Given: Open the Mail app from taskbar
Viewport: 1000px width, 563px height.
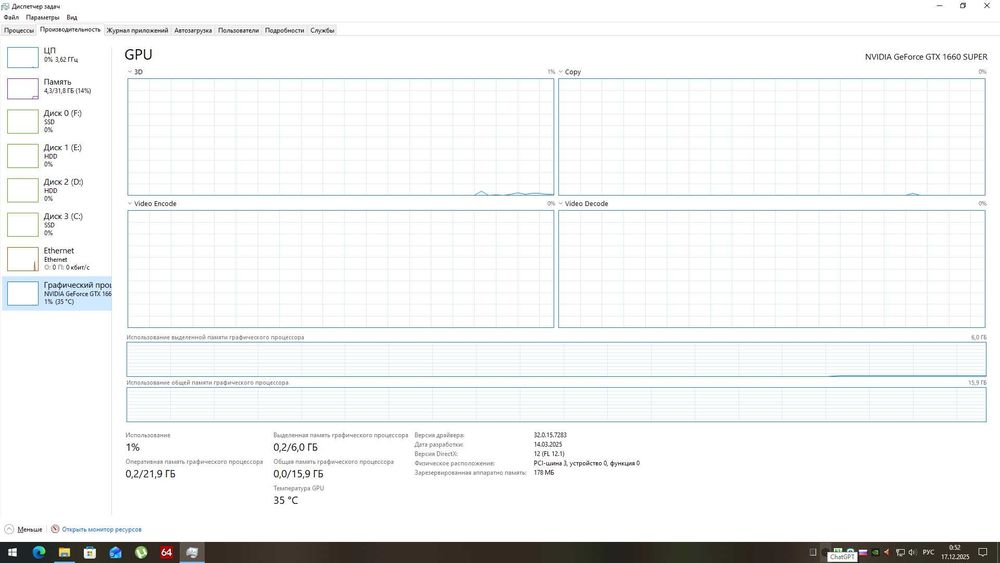Looking at the screenshot, I should [115, 552].
